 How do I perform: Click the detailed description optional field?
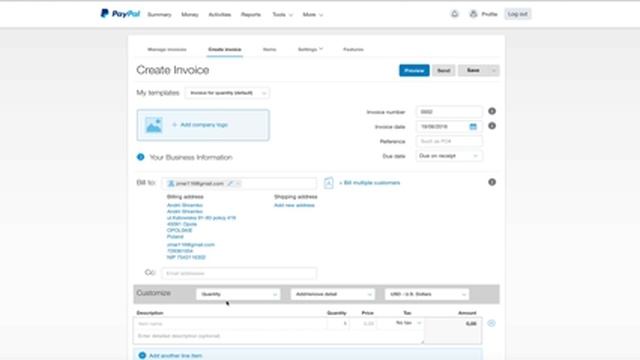coord(278,336)
